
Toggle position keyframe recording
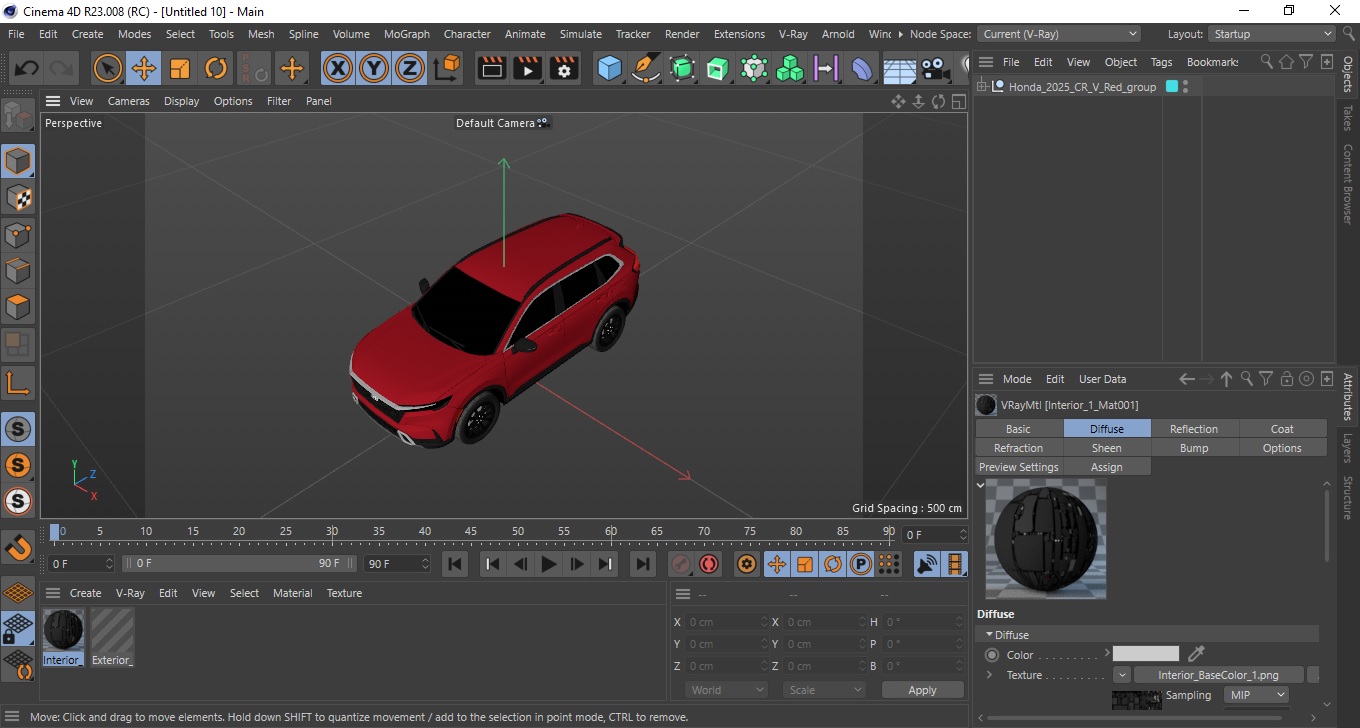coord(776,564)
